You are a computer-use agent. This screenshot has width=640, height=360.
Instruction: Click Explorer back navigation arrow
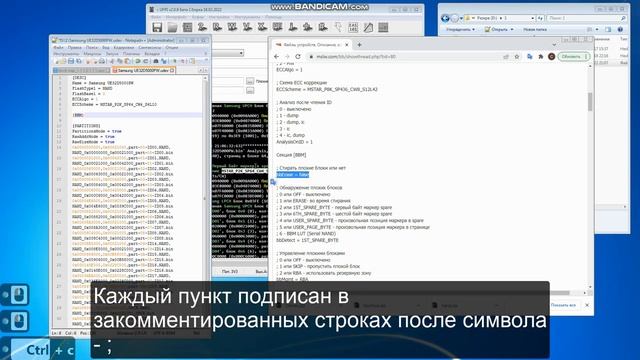point(445,18)
